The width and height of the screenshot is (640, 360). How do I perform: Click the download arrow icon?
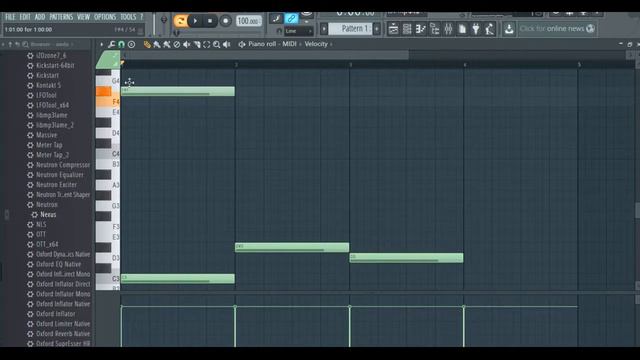[509, 29]
